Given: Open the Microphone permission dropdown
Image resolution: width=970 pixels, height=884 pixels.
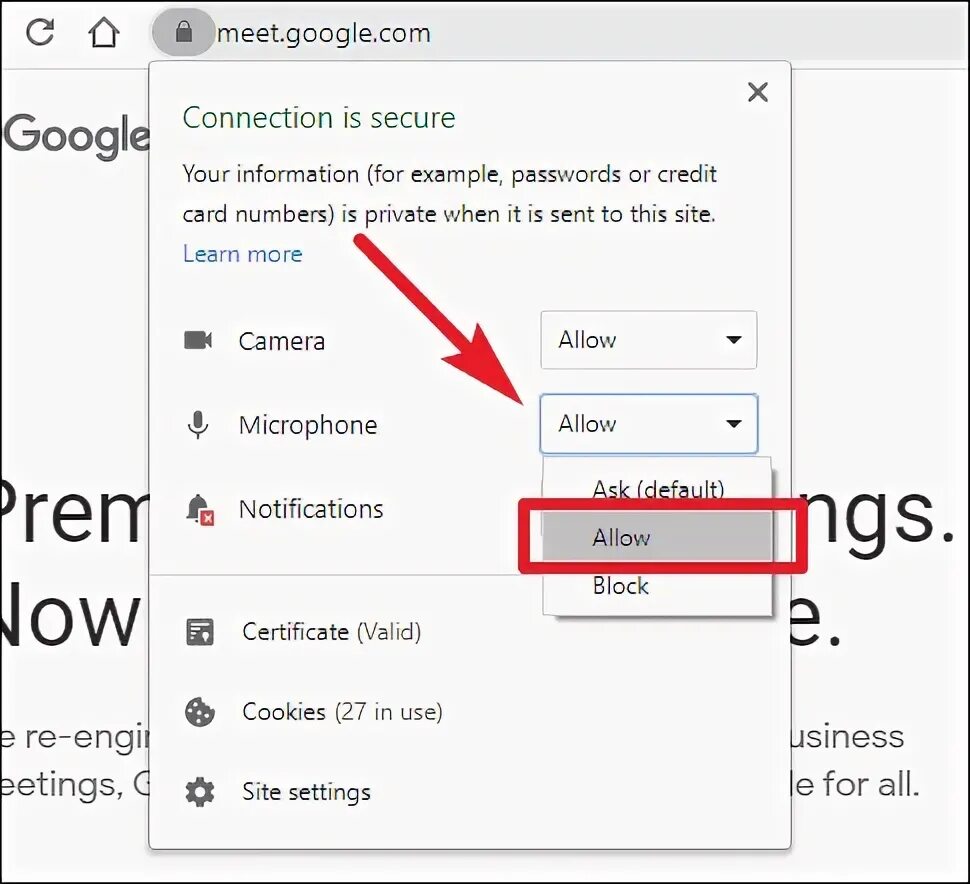Looking at the screenshot, I should coord(648,424).
